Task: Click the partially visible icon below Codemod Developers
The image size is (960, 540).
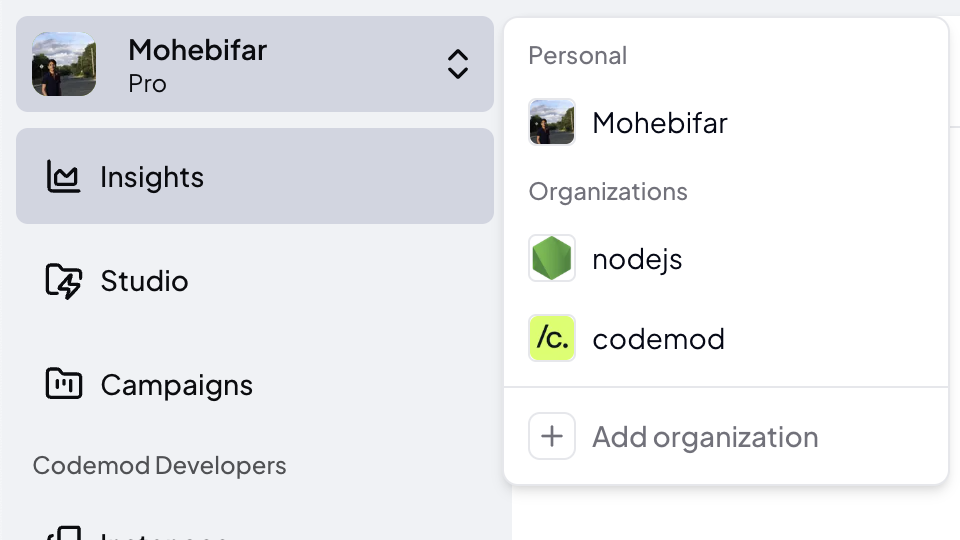Action: pyautogui.click(x=63, y=532)
